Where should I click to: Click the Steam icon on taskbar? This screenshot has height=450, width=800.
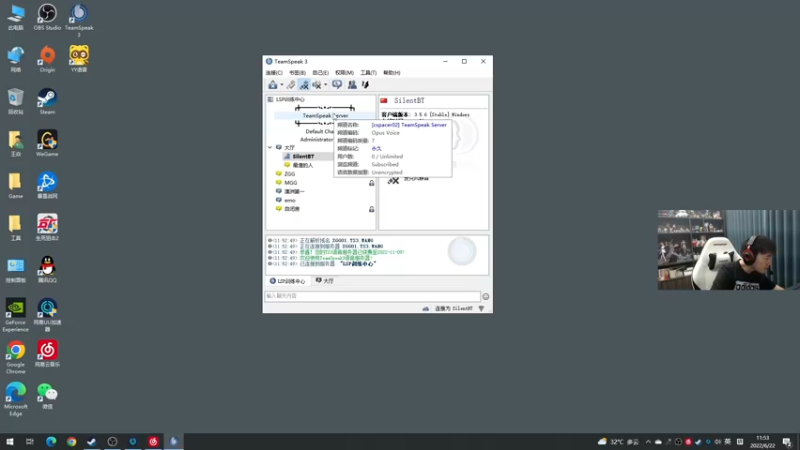point(91,441)
